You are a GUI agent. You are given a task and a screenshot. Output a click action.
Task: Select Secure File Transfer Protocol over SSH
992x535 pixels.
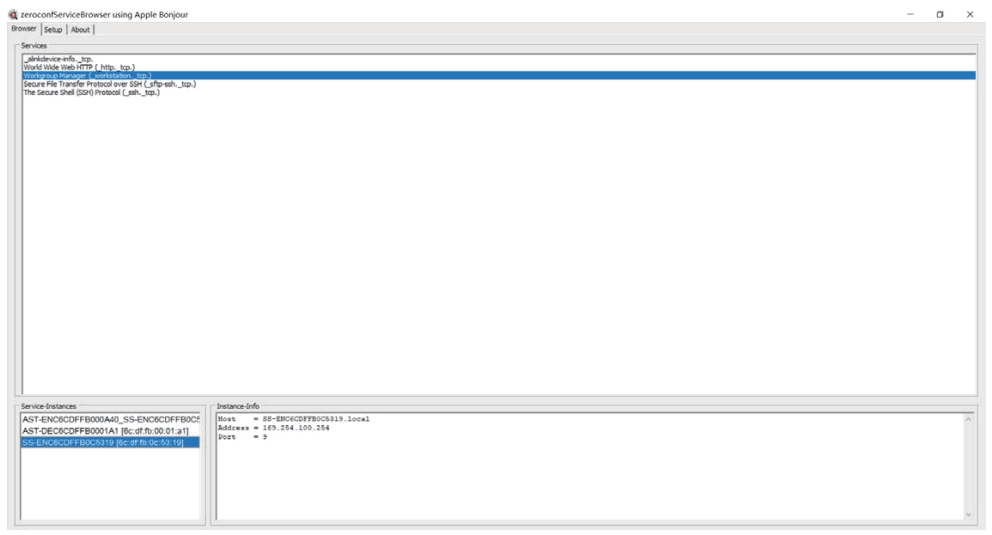click(x=499, y=83)
